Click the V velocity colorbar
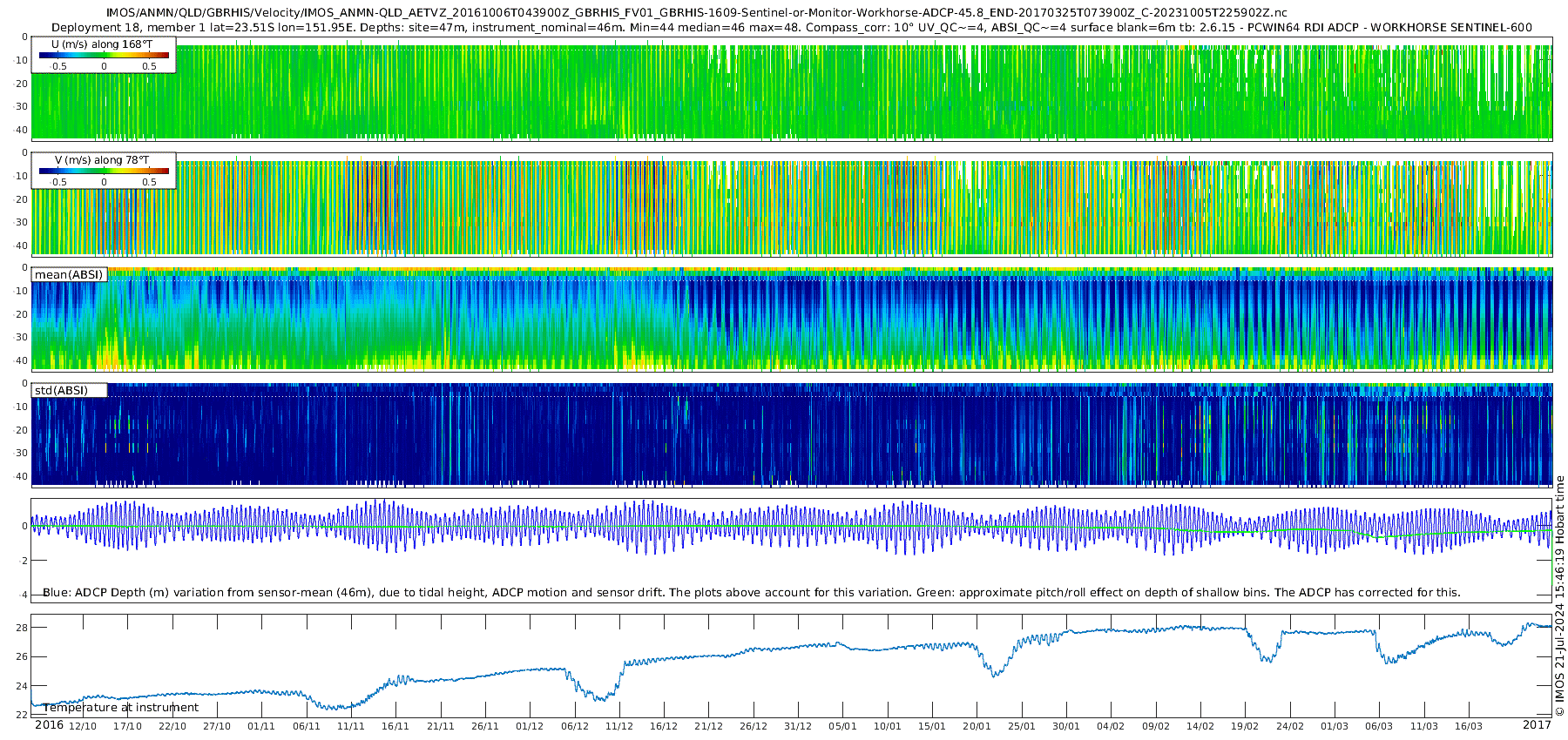Image resolution: width=1568 pixels, height=740 pixels. [x=104, y=171]
